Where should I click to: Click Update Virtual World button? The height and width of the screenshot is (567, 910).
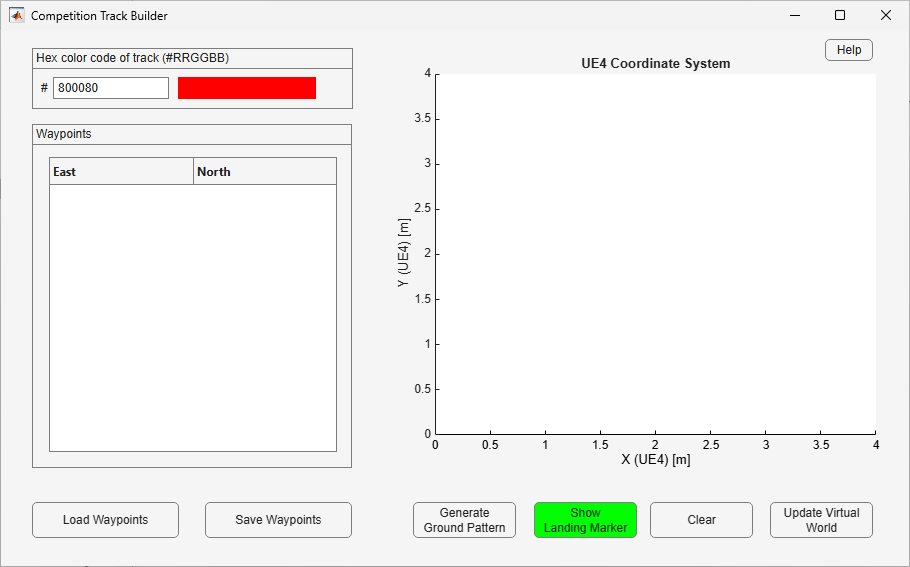(x=821, y=520)
